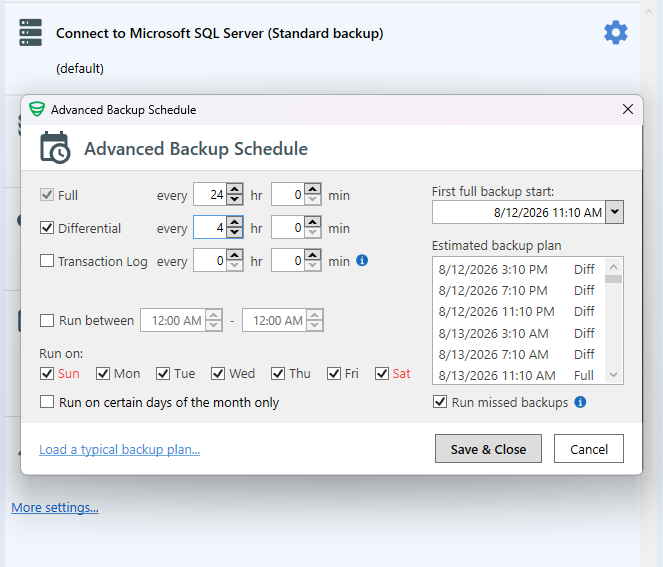
Task: Decrease Differential hours with down arrow
Action: [x=235, y=233]
